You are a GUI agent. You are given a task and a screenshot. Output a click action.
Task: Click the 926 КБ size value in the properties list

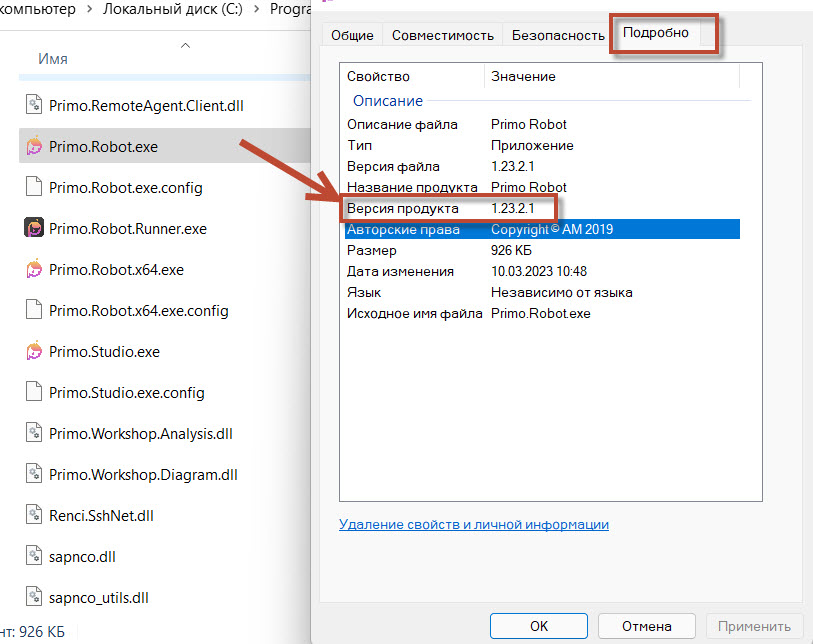(x=511, y=250)
